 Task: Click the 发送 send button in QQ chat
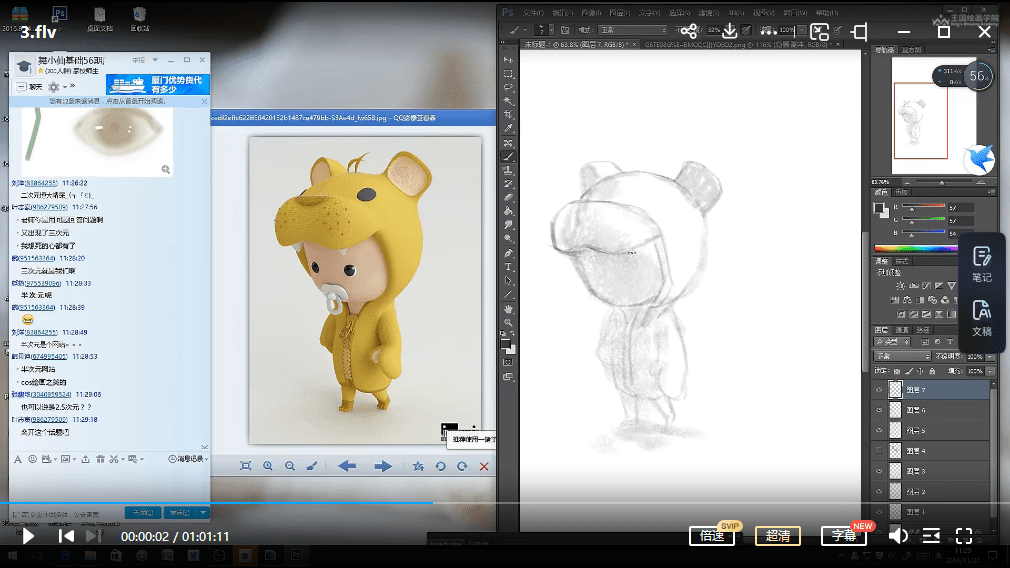(x=179, y=513)
